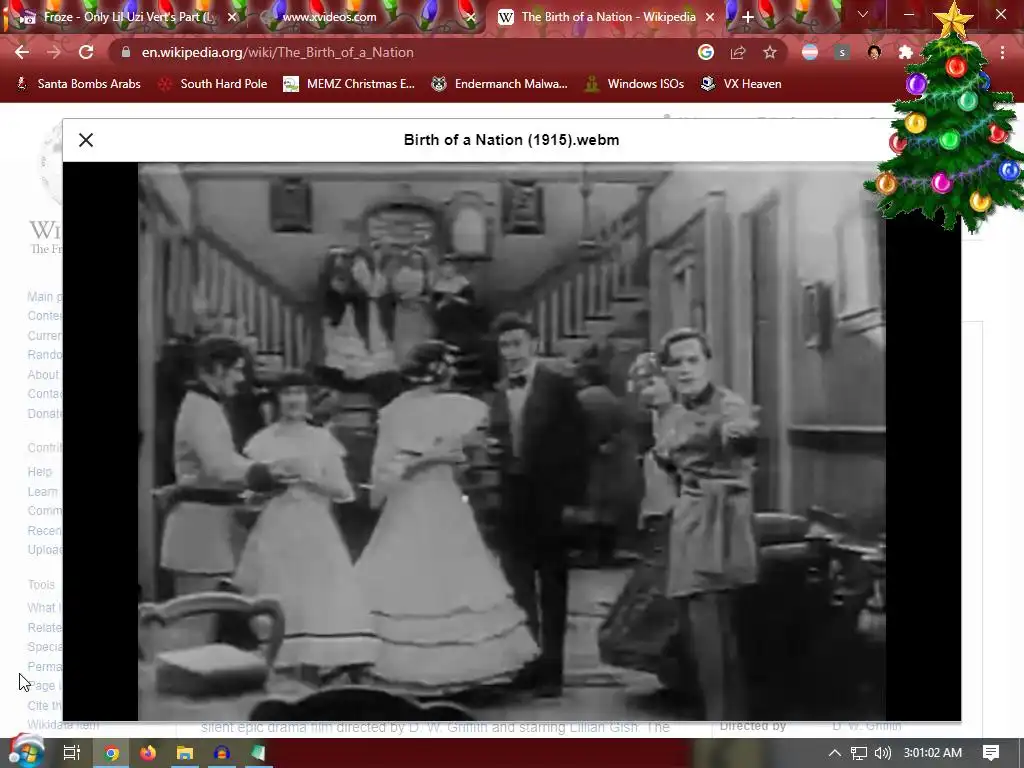Open the VX Heaven bookmark

click(741, 84)
